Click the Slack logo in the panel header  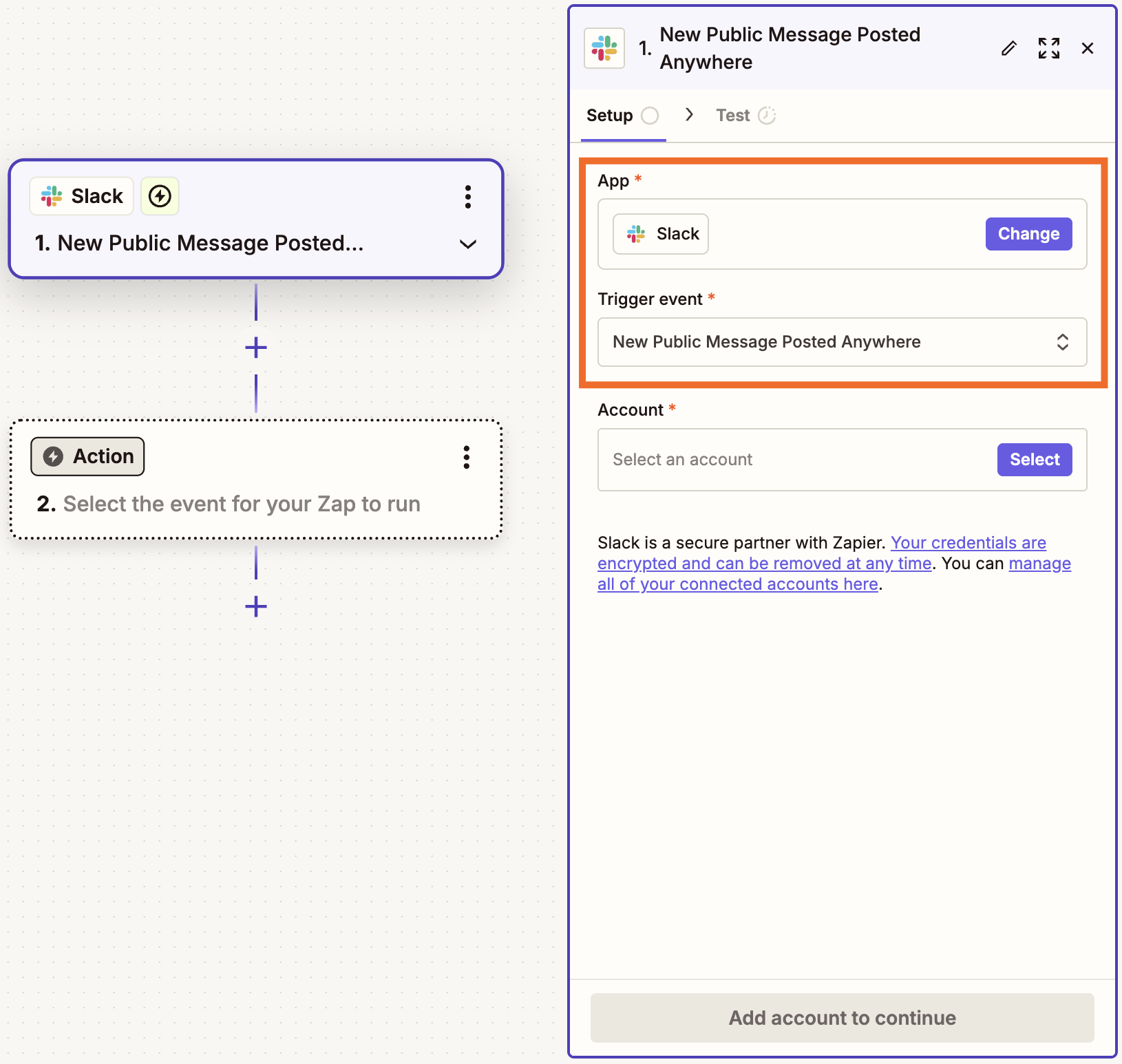pyautogui.click(x=603, y=48)
